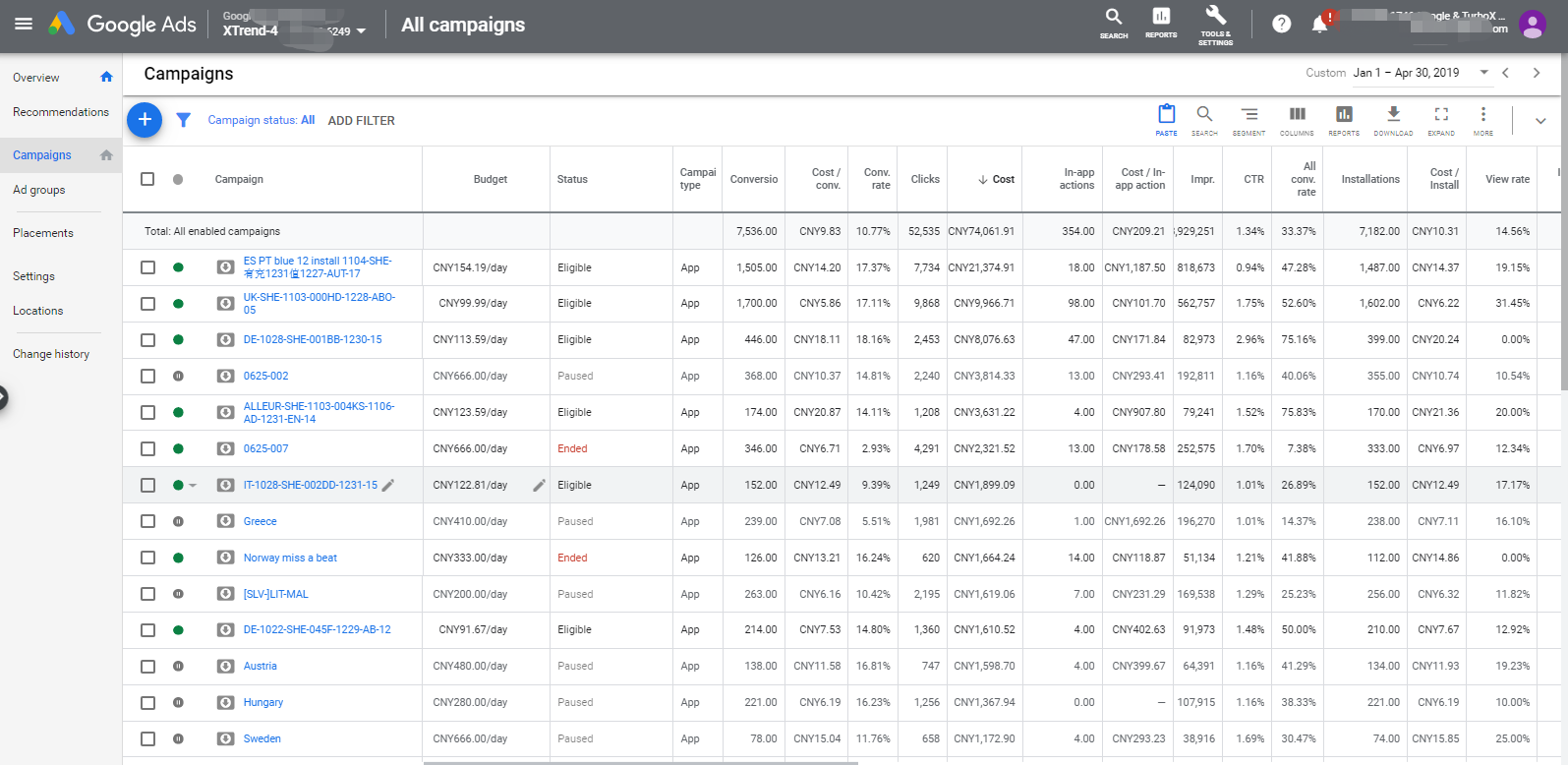Sort the table by the Clicks column header
The height and width of the screenshot is (765, 1568).
(x=924, y=179)
